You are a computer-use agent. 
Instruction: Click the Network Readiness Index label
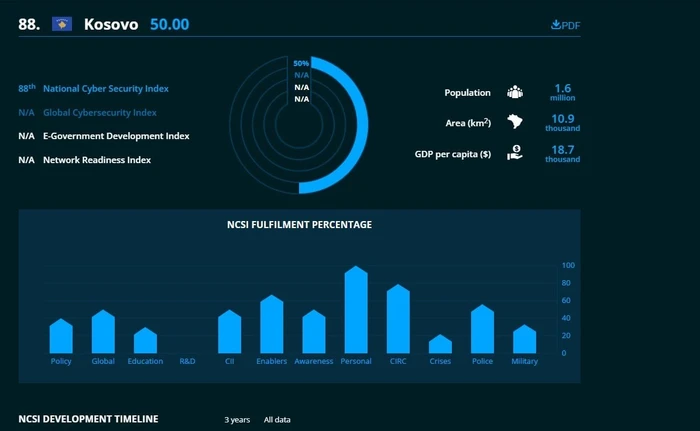click(97, 160)
